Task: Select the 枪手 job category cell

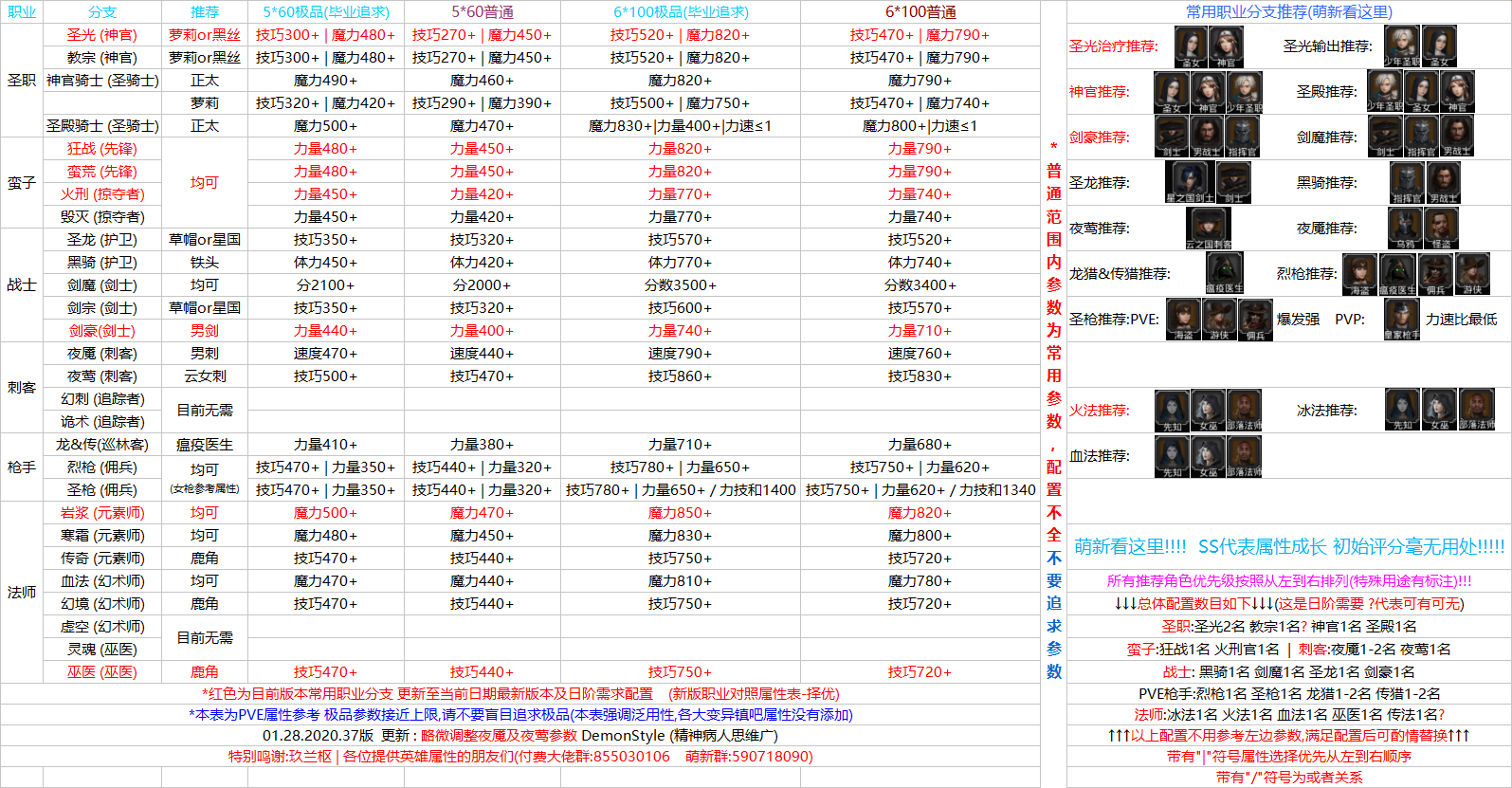Action: point(22,467)
